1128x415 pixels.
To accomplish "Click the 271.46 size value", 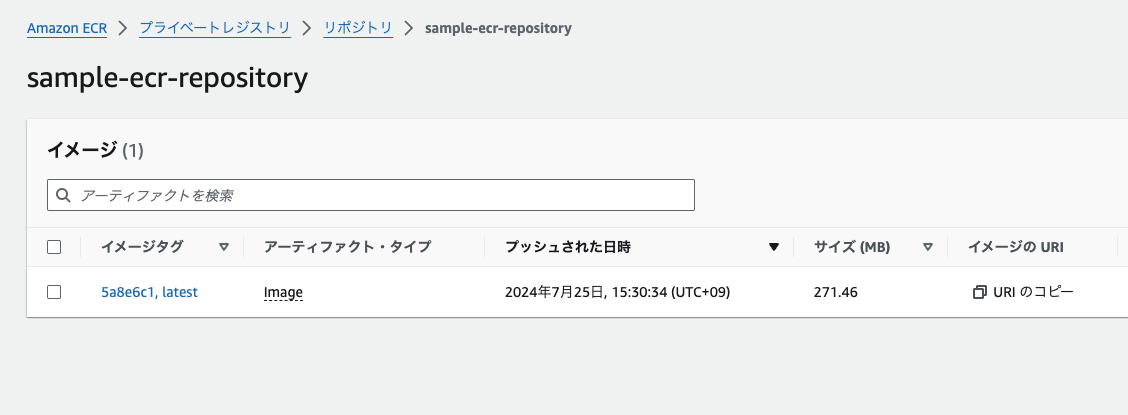I will (x=836, y=292).
